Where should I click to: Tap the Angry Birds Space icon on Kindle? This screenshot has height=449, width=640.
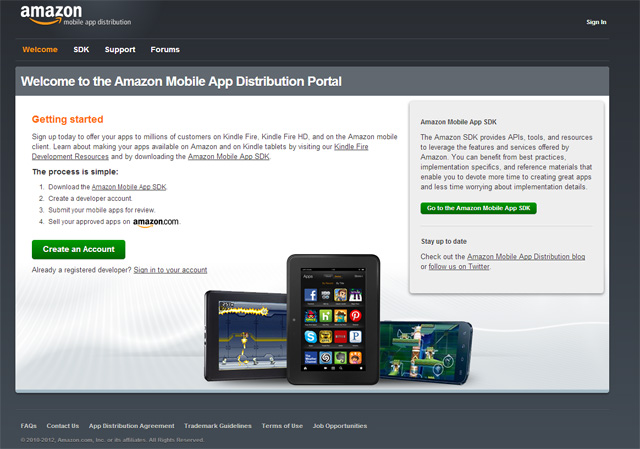pyautogui.click(x=311, y=316)
